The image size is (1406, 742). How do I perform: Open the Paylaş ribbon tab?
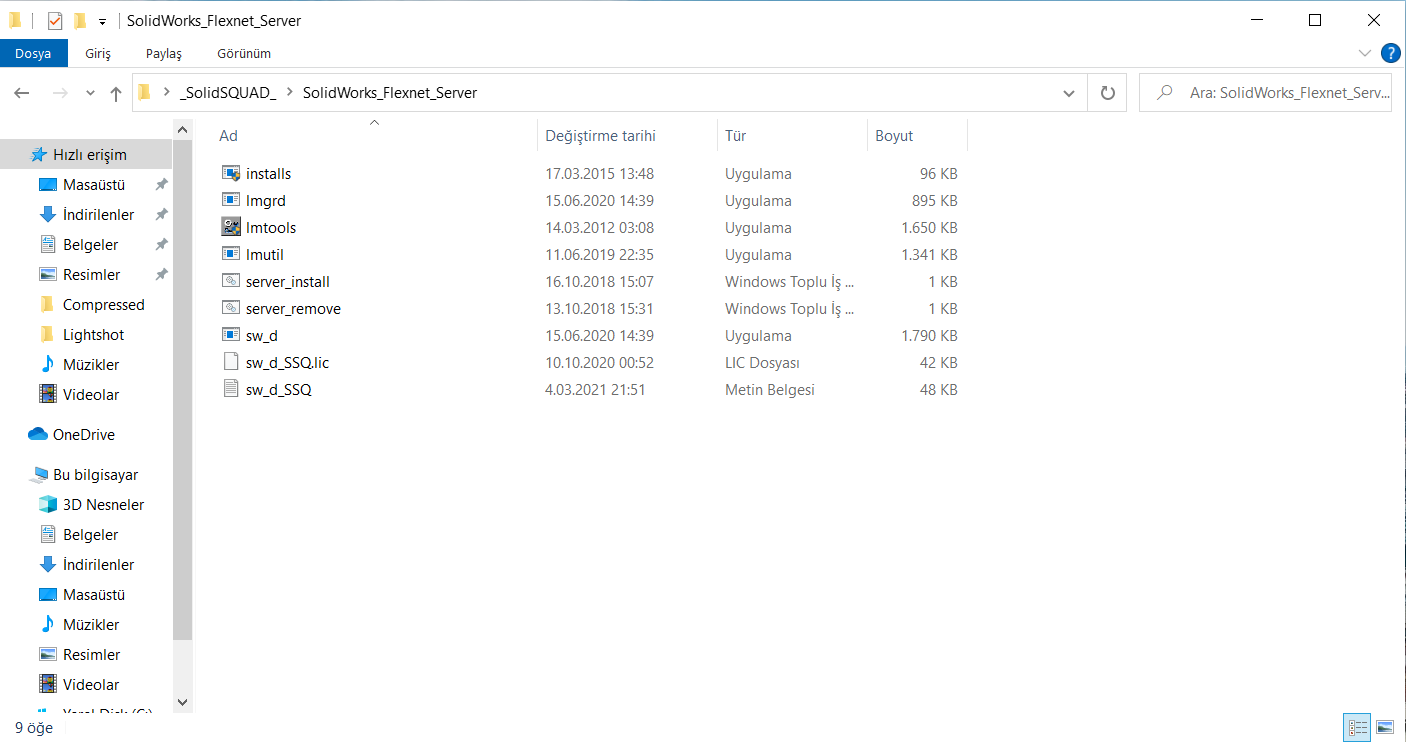(x=164, y=53)
